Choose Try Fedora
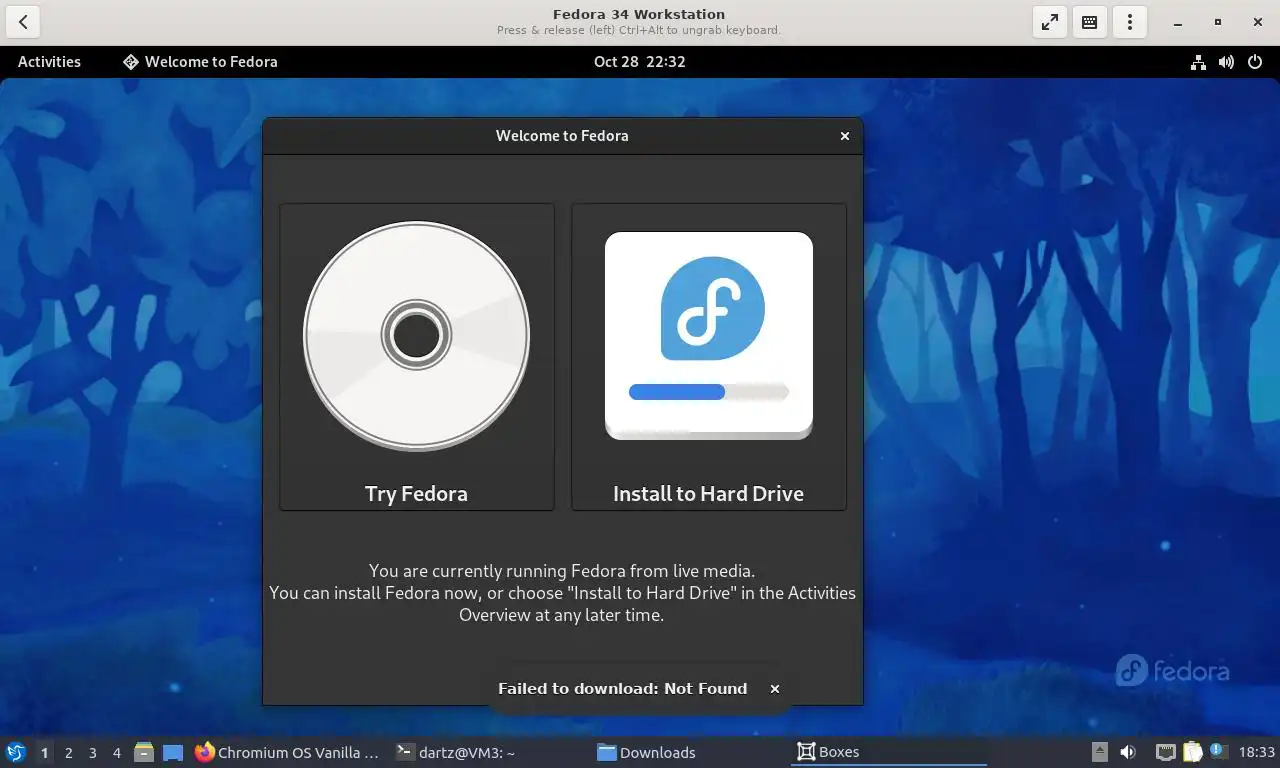 click(417, 357)
